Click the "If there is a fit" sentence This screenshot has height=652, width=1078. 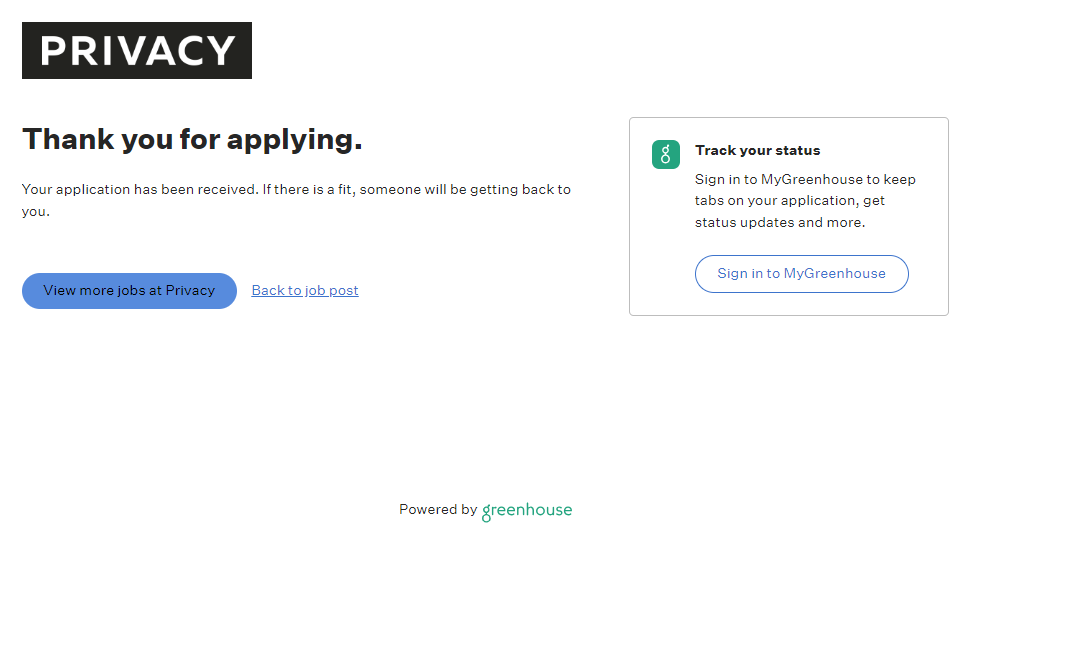pos(416,189)
